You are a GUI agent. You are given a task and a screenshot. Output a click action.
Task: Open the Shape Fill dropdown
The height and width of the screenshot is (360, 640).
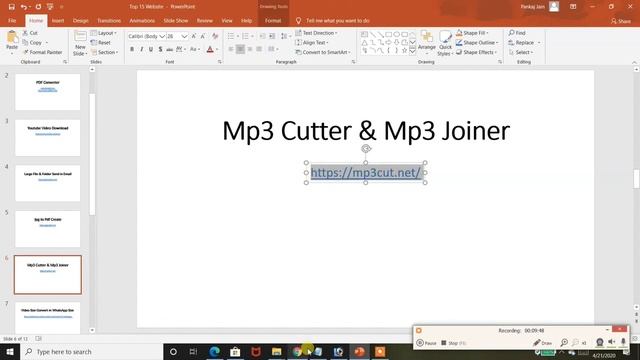pyautogui.click(x=473, y=33)
